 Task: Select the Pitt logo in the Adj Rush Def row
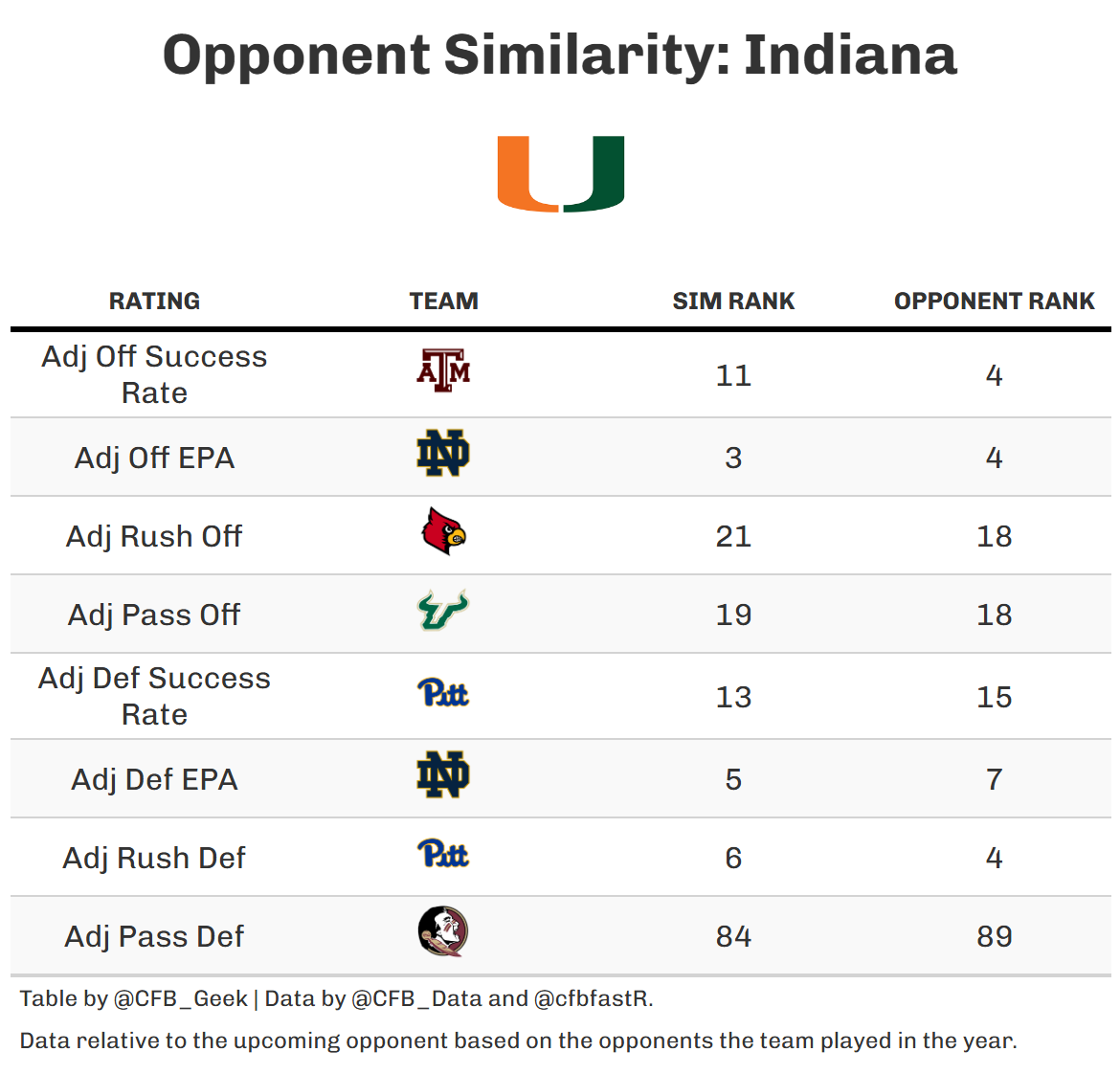443,854
